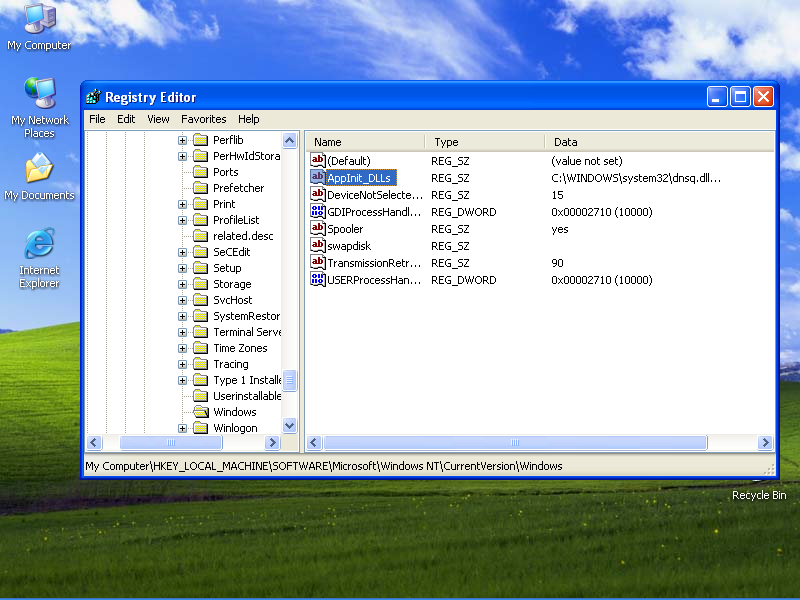Screen dimensions: 800x600
Task: Expand the Storage key
Action: (x=182, y=284)
